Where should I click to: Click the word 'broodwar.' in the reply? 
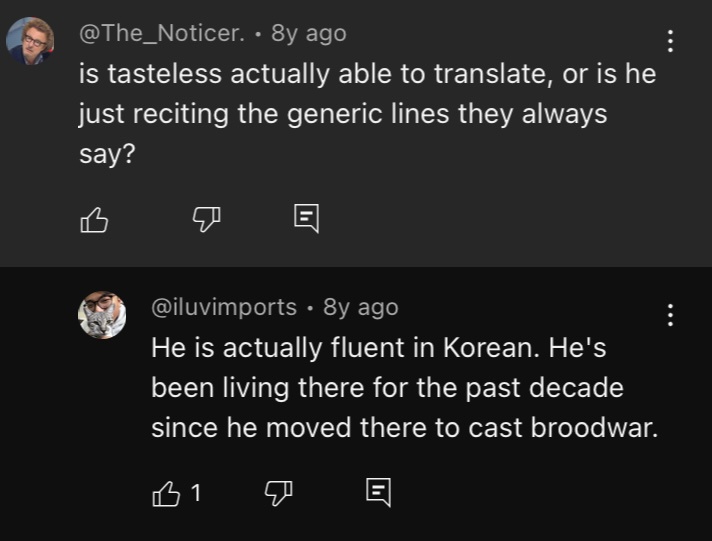pos(594,428)
